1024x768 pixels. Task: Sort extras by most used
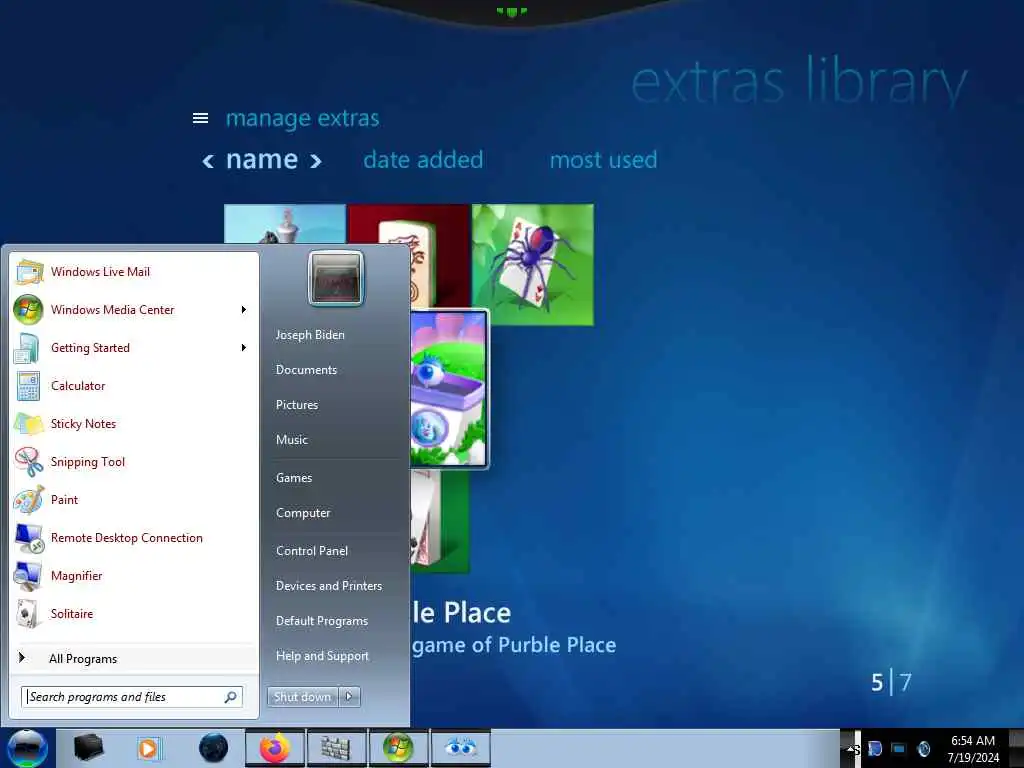coord(603,160)
